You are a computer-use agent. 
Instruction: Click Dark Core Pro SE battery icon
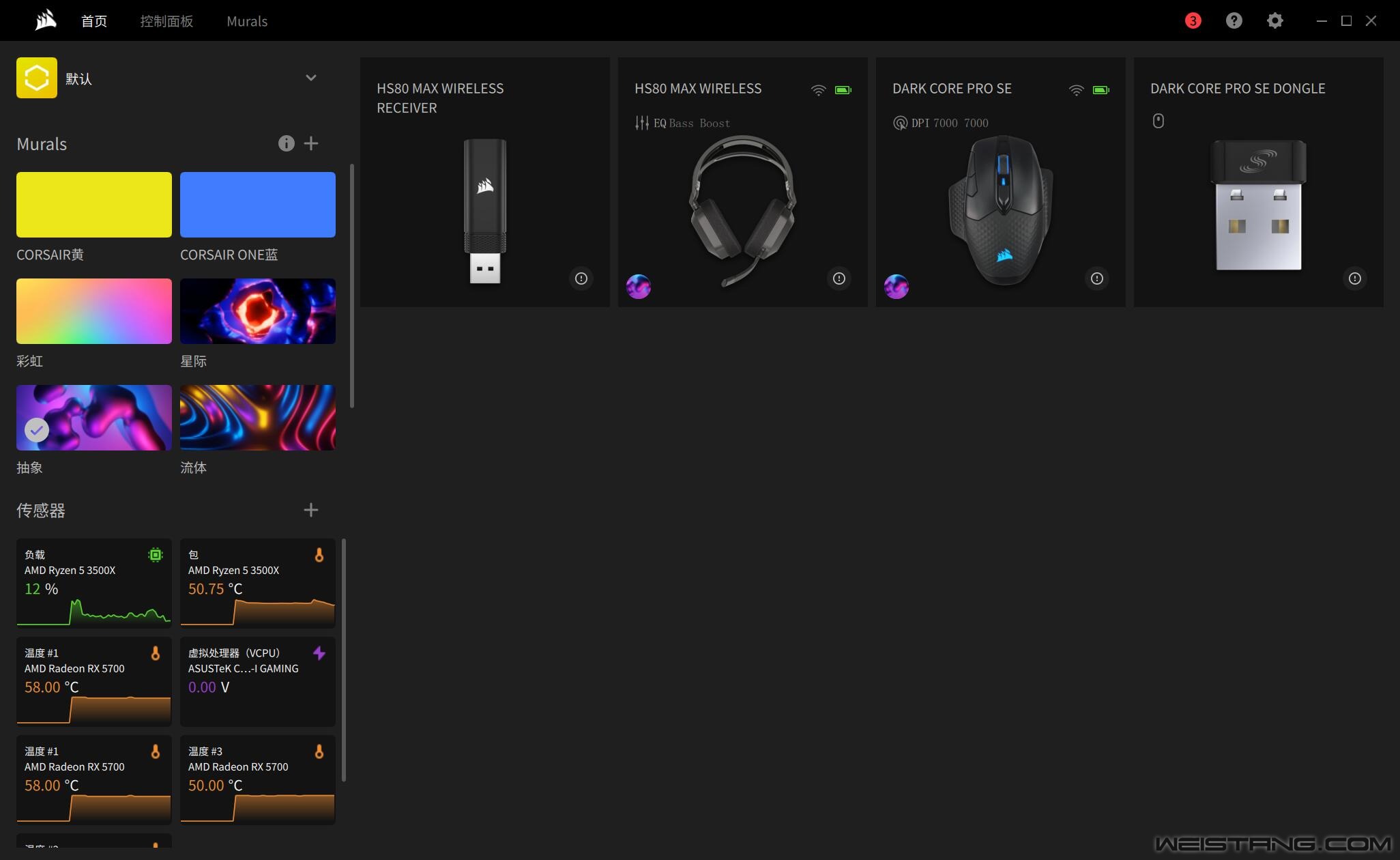[x=1101, y=89]
